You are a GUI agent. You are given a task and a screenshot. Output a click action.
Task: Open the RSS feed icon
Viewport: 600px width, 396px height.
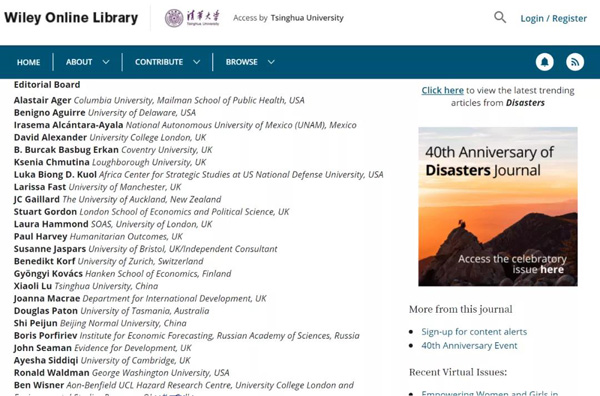tap(575, 62)
